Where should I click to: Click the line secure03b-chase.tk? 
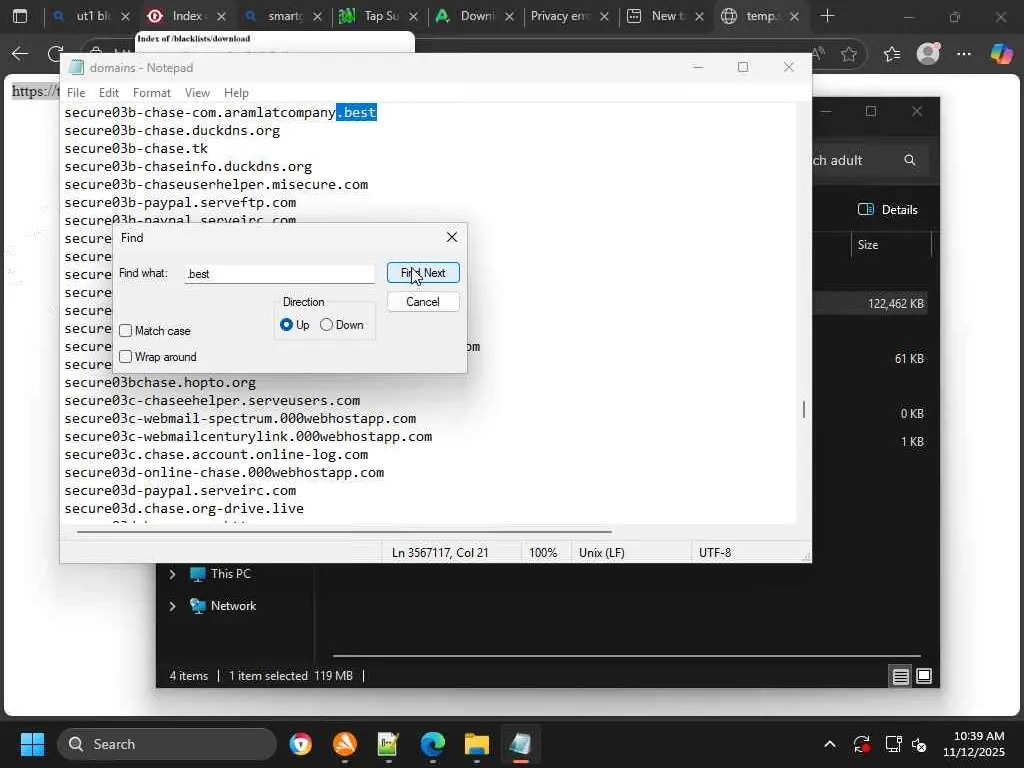click(x=136, y=149)
